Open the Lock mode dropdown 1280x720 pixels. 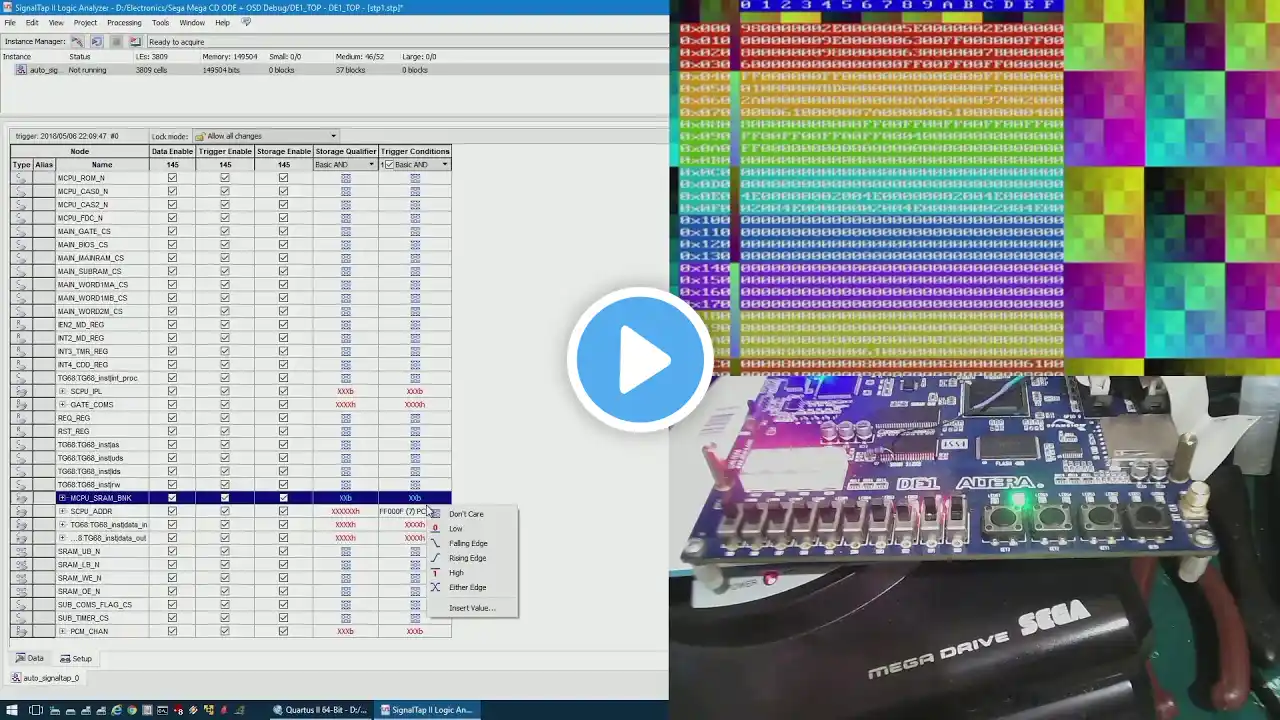click(266, 136)
